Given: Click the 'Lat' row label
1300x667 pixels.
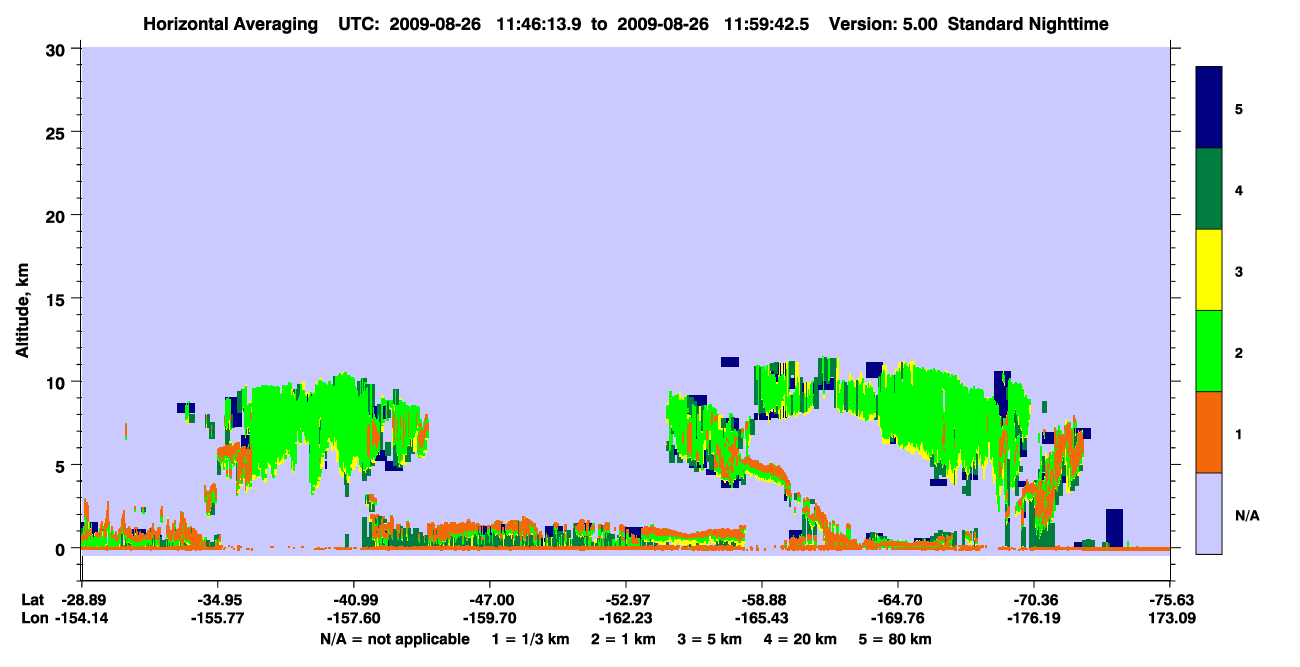Looking at the screenshot, I should click(x=32, y=600).
